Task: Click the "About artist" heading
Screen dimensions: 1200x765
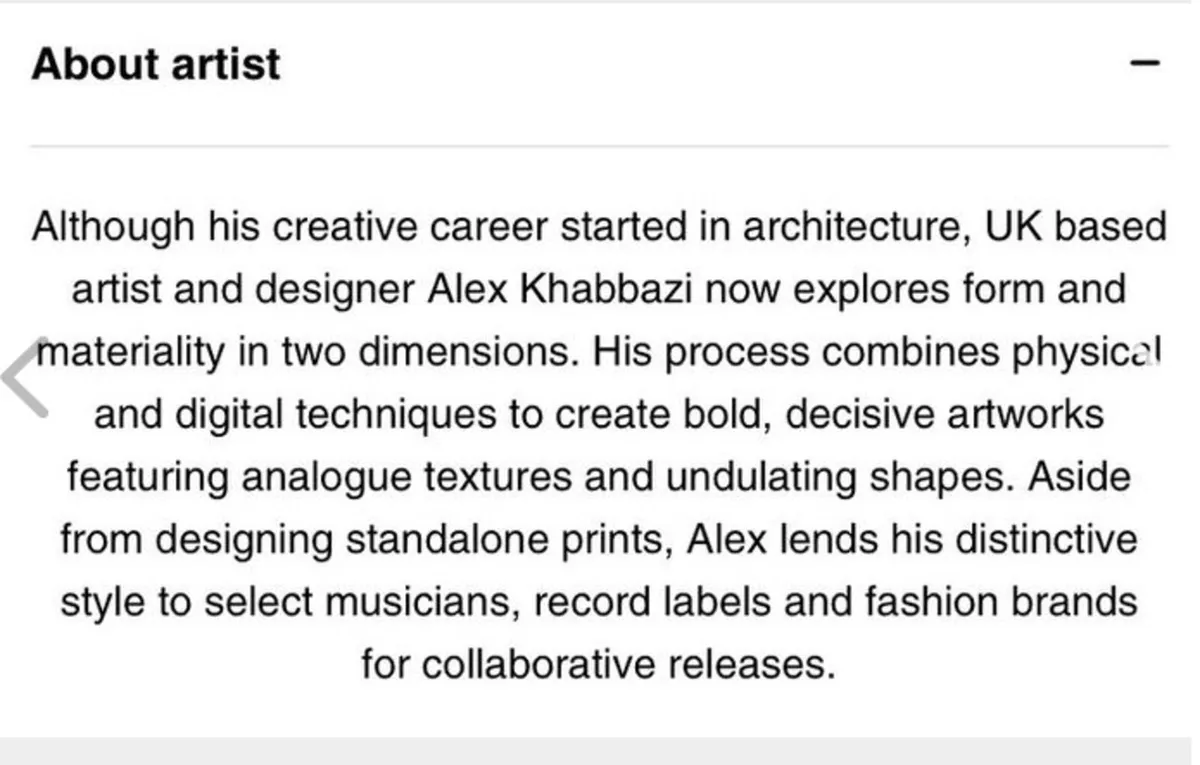Action: [156, 64]
